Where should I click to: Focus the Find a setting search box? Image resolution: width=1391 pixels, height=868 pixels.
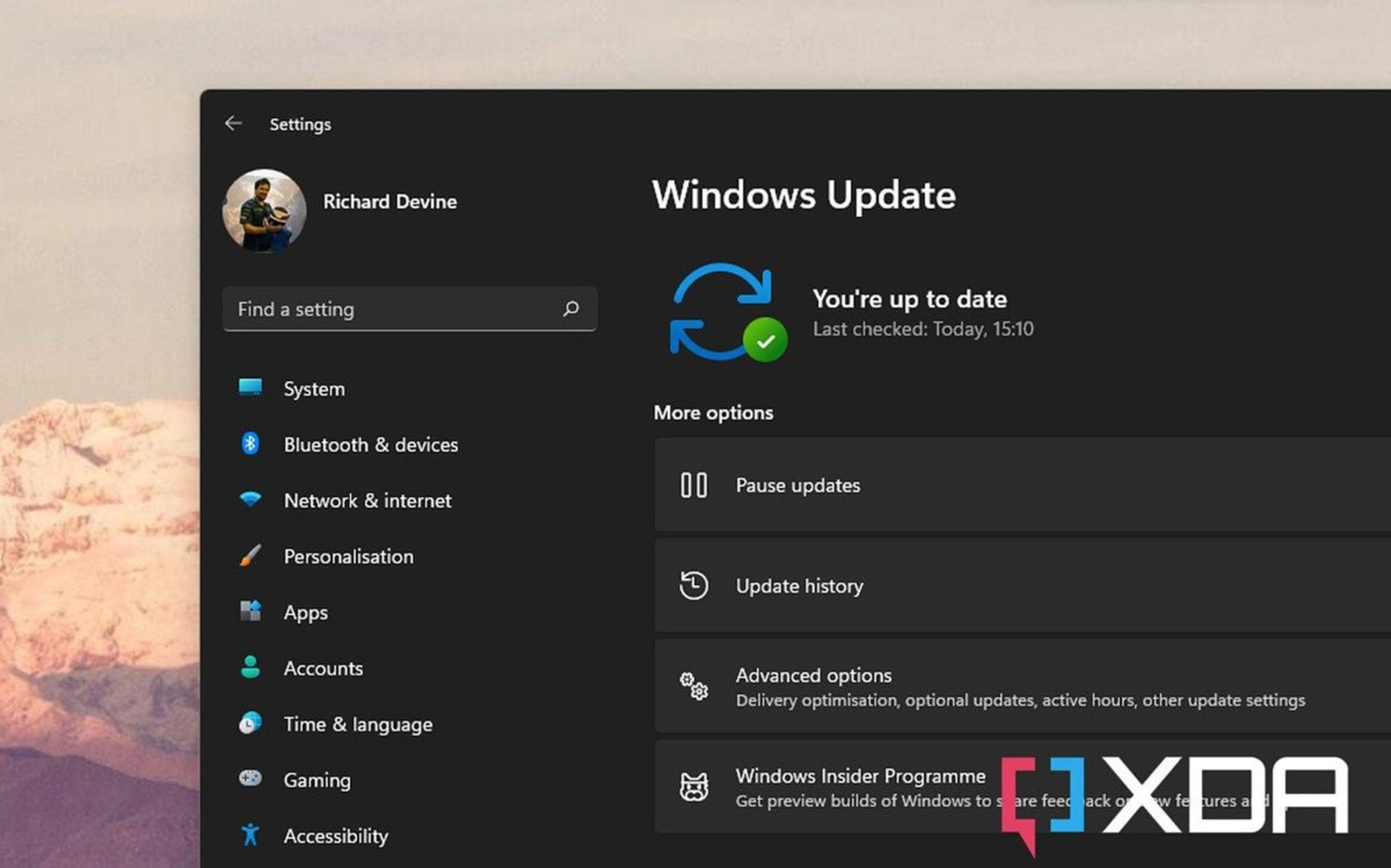(410, 309)
